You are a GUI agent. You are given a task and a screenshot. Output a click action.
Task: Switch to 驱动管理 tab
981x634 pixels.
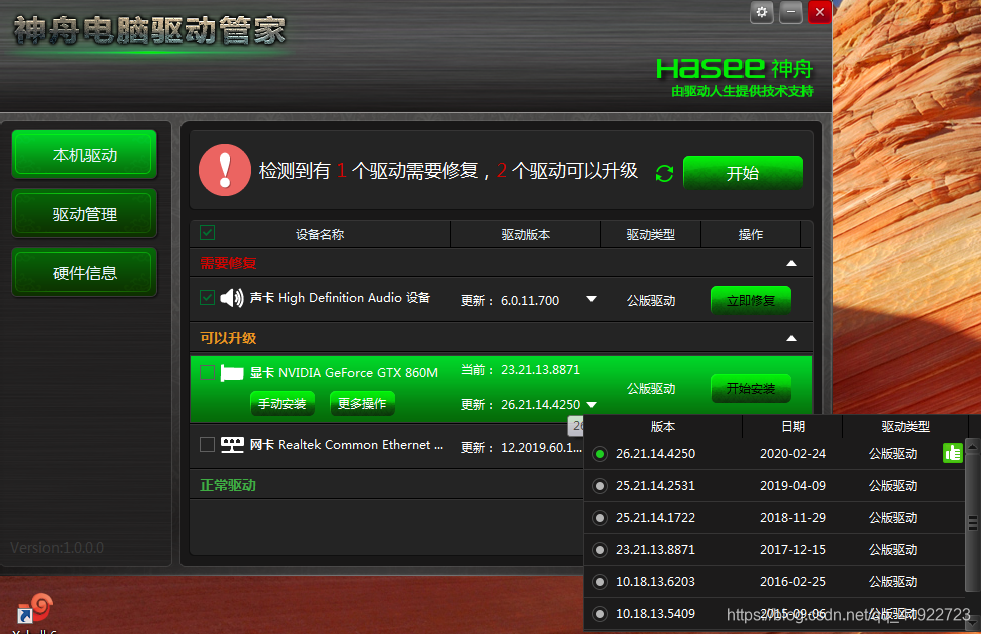coord(84,214)
